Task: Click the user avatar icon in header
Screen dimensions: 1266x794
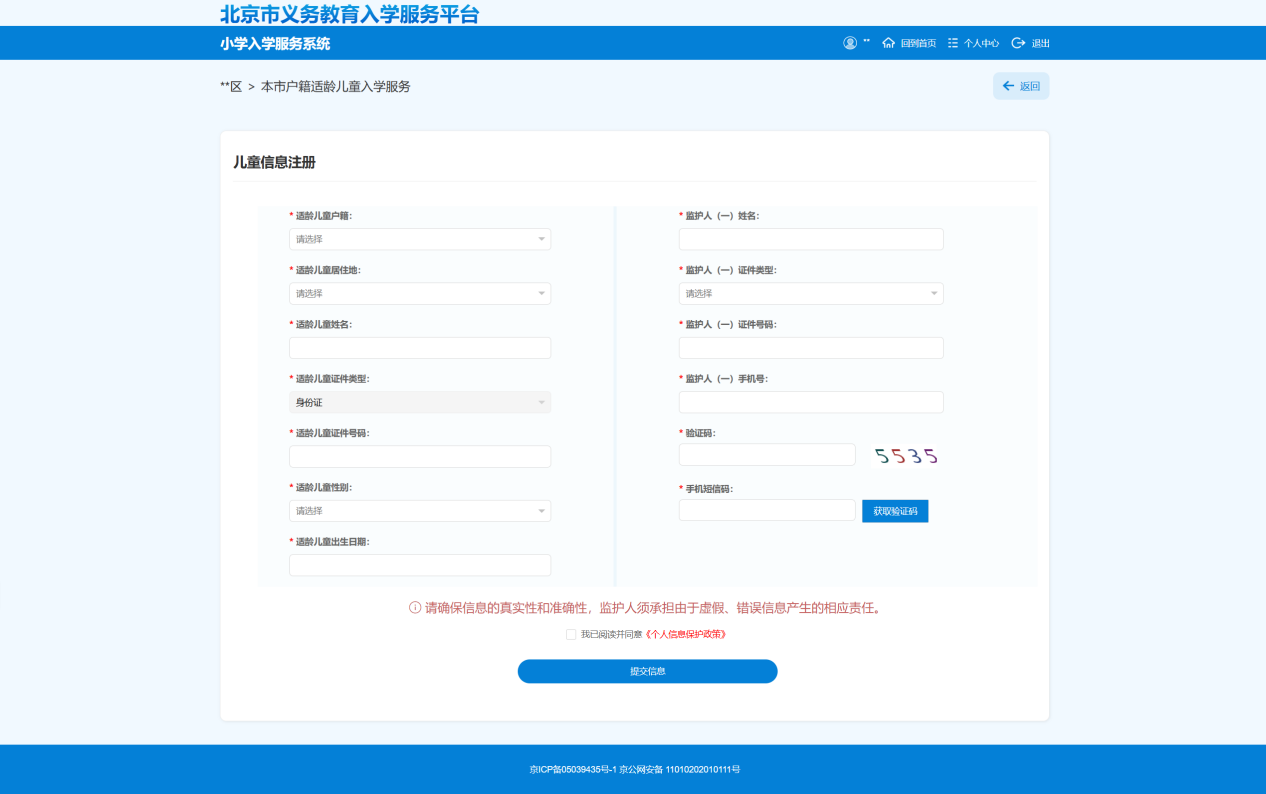Action: pyautogui.click(x=850, y=43)
